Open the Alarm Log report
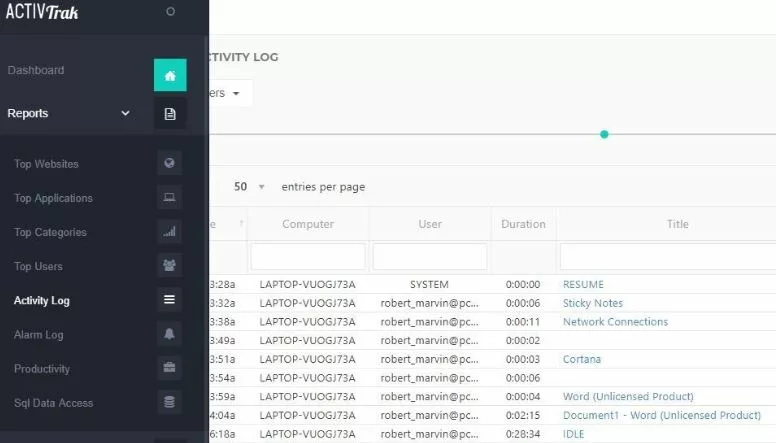 click(39, 335)
